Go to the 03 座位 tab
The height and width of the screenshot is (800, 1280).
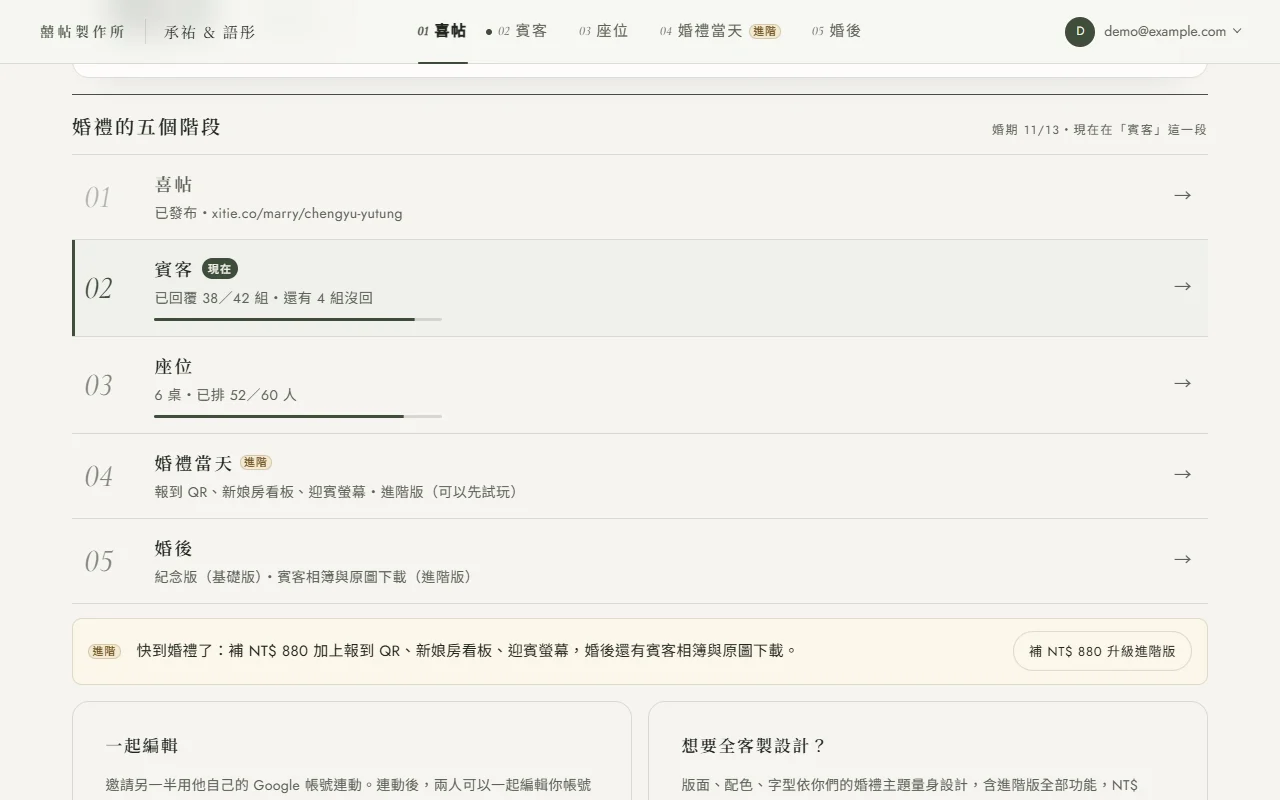coord(604,31)
